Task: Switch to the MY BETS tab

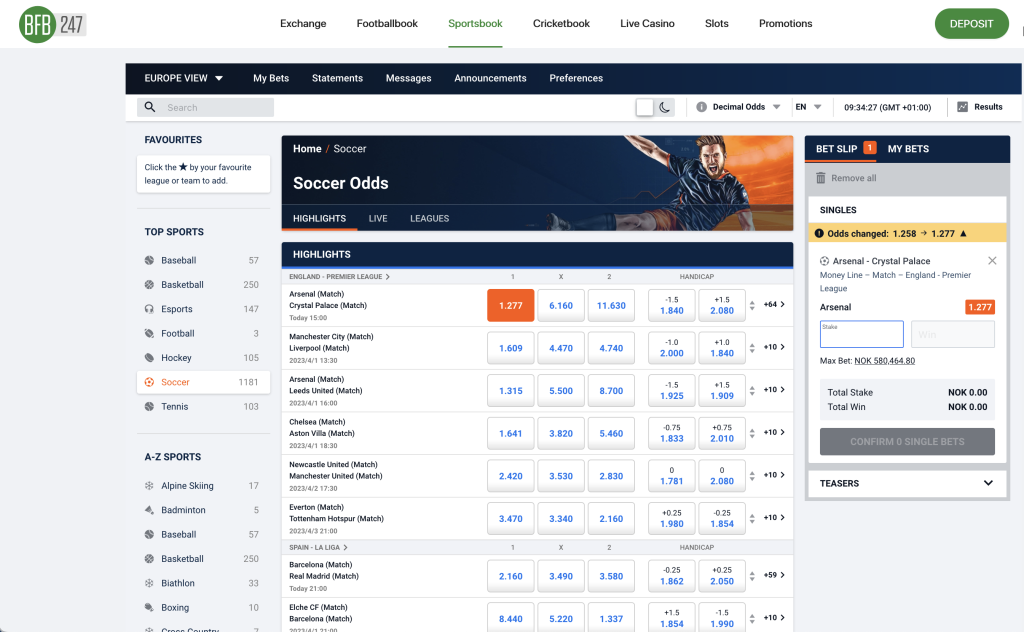Action: tap(908, 149)
